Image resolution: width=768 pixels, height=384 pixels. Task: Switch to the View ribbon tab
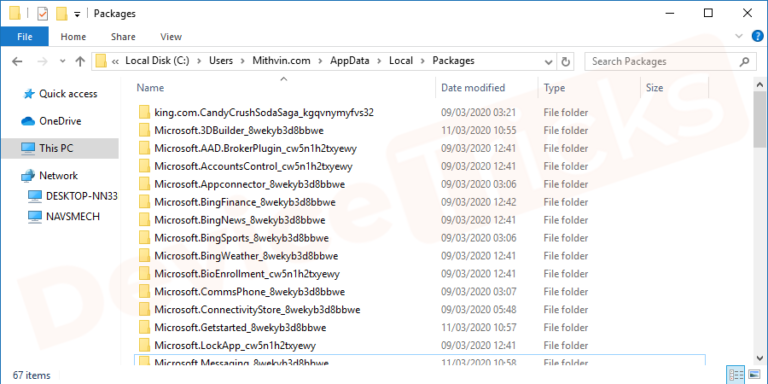(171, 37)
